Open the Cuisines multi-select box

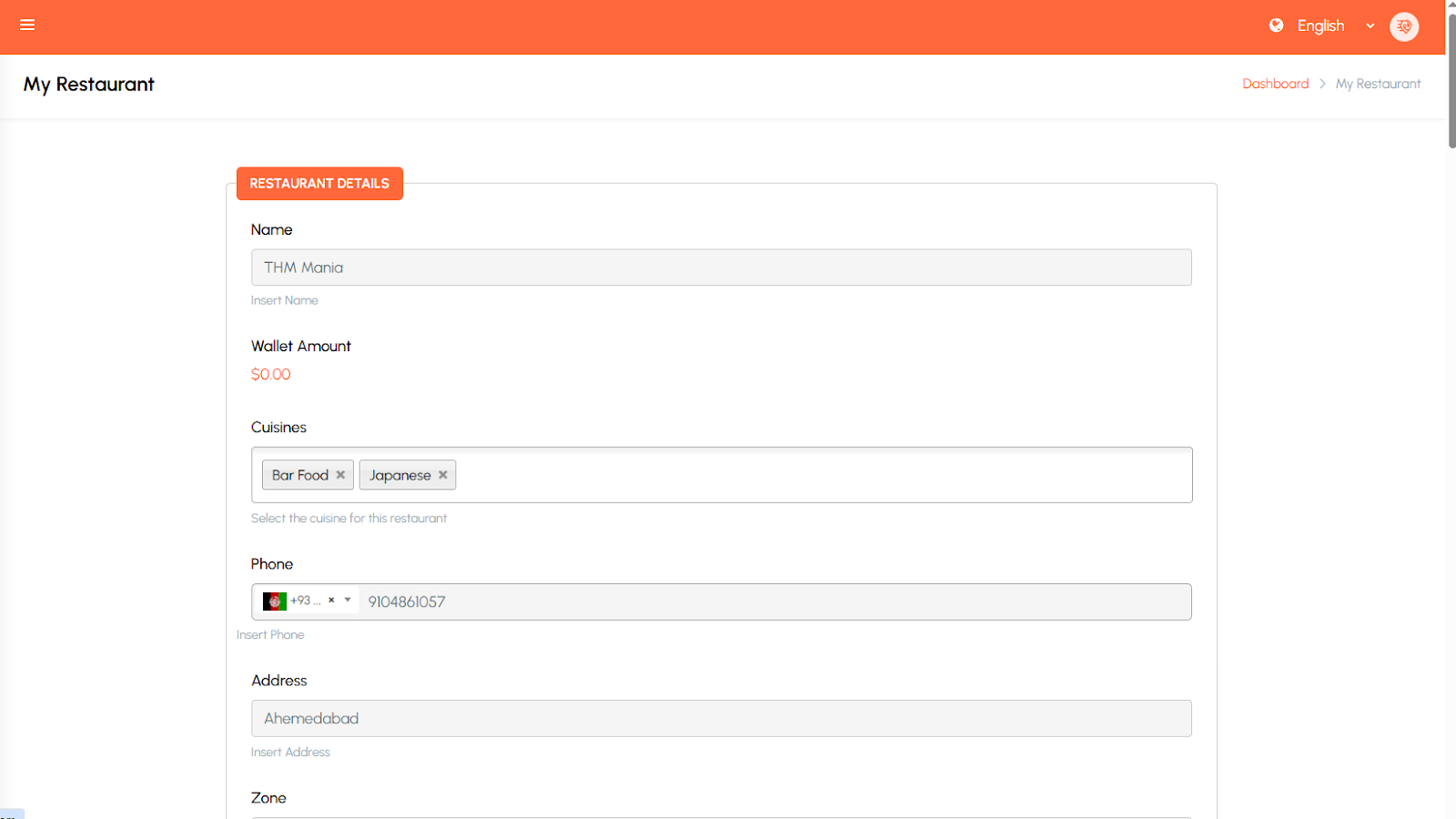[x=819, y=475]
